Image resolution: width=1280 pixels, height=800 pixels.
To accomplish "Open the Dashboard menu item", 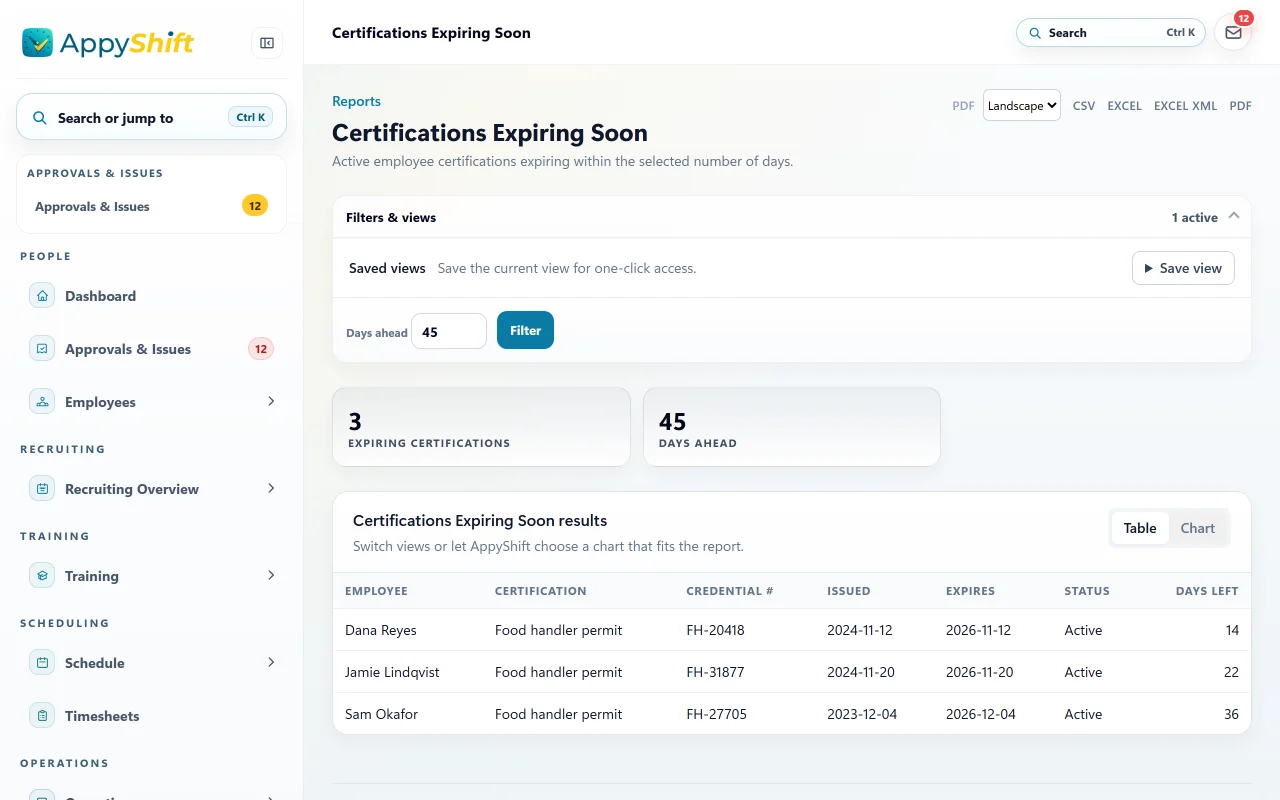I will click(x=151, y=296).
